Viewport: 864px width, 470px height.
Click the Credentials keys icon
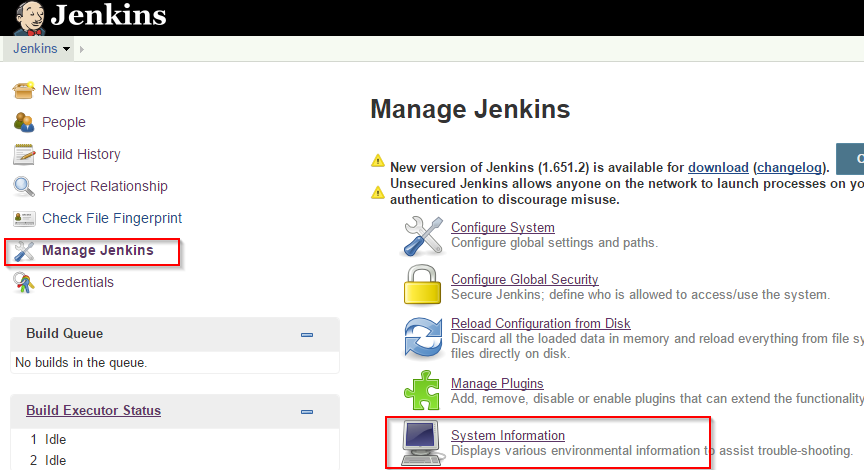(x=24, y=283)
